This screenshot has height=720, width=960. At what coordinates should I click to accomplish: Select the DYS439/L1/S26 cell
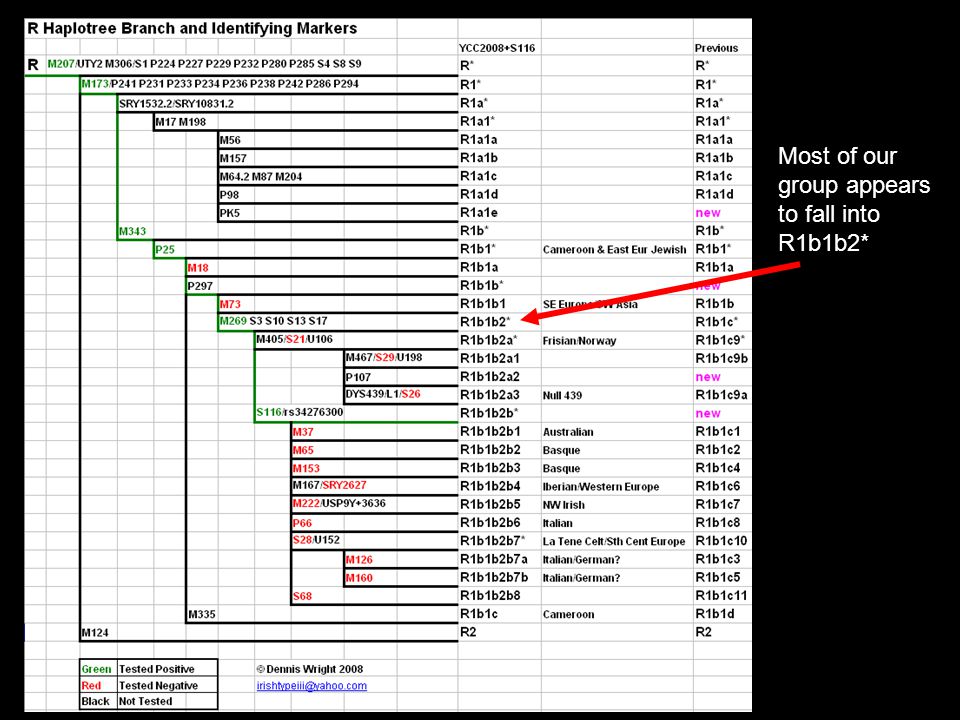click(383, 394)
